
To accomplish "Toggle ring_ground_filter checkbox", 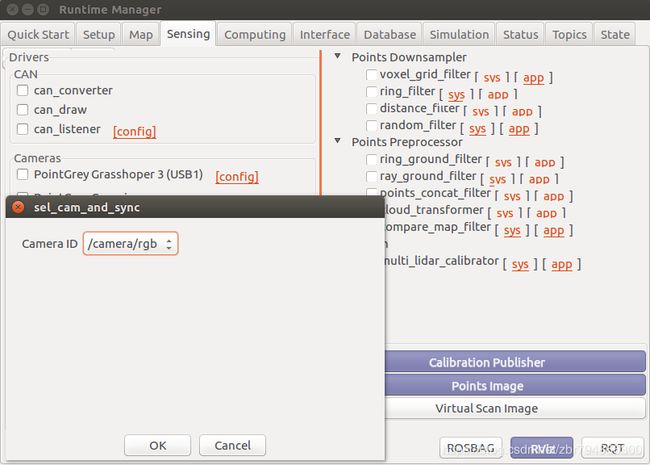I will (x=371, y=159).
